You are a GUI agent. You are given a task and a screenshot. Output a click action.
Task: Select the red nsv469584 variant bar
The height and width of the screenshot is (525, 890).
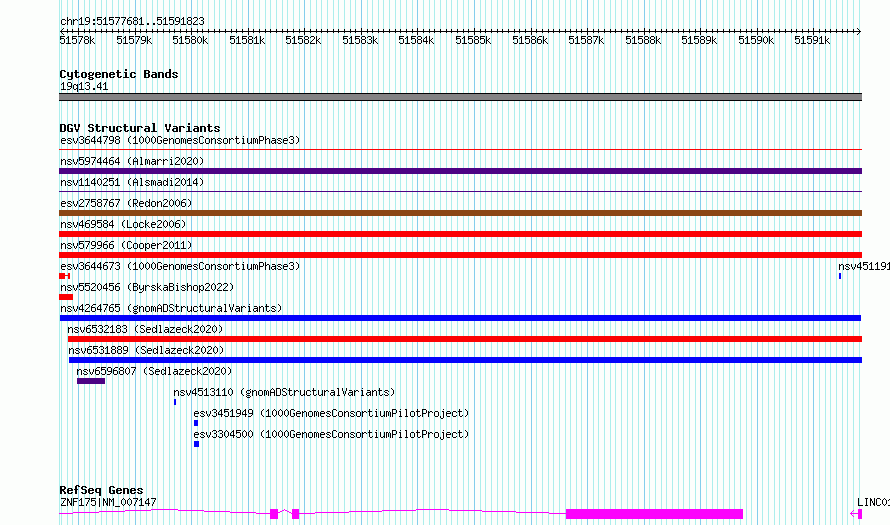pyautogui.click(x=460, y=234)
